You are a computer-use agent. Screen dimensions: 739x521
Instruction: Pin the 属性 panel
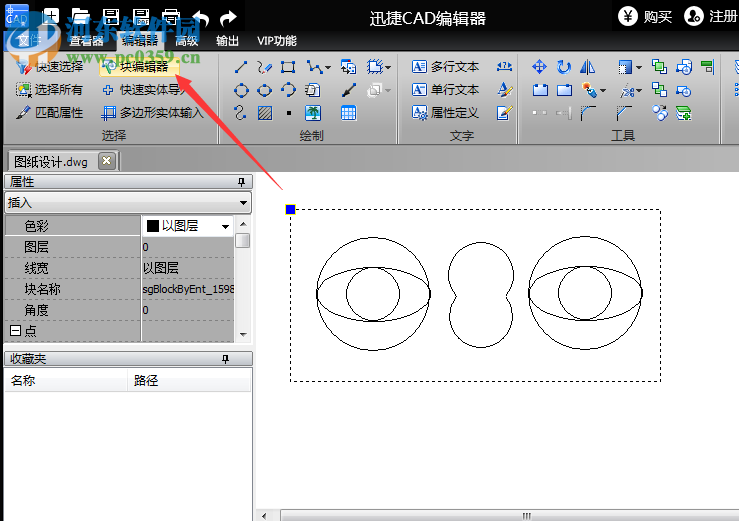click(240, 182)
